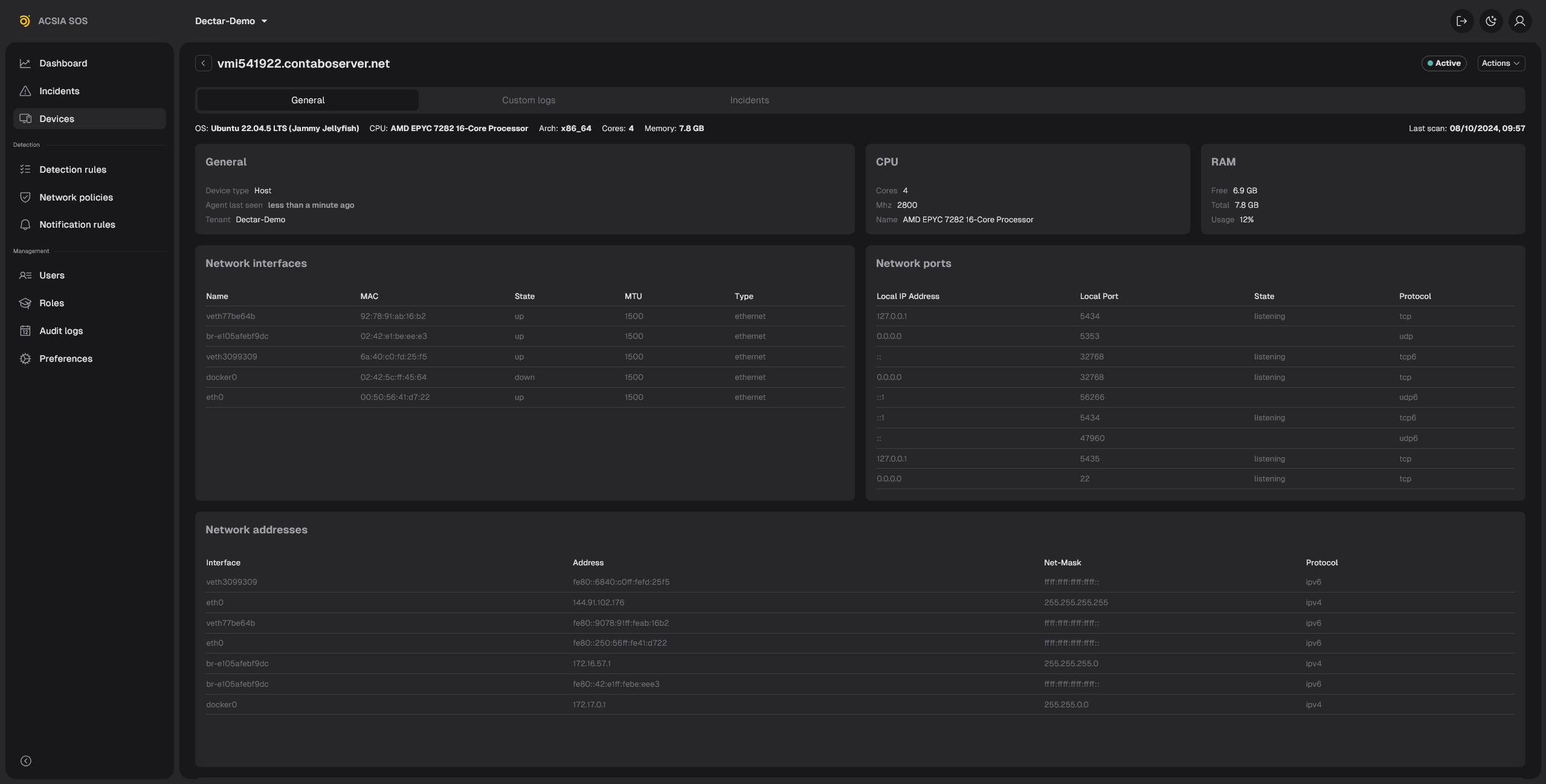Click address 144.91.102.176
This screenshot has height=784, width=1546.
coord(598,603)
